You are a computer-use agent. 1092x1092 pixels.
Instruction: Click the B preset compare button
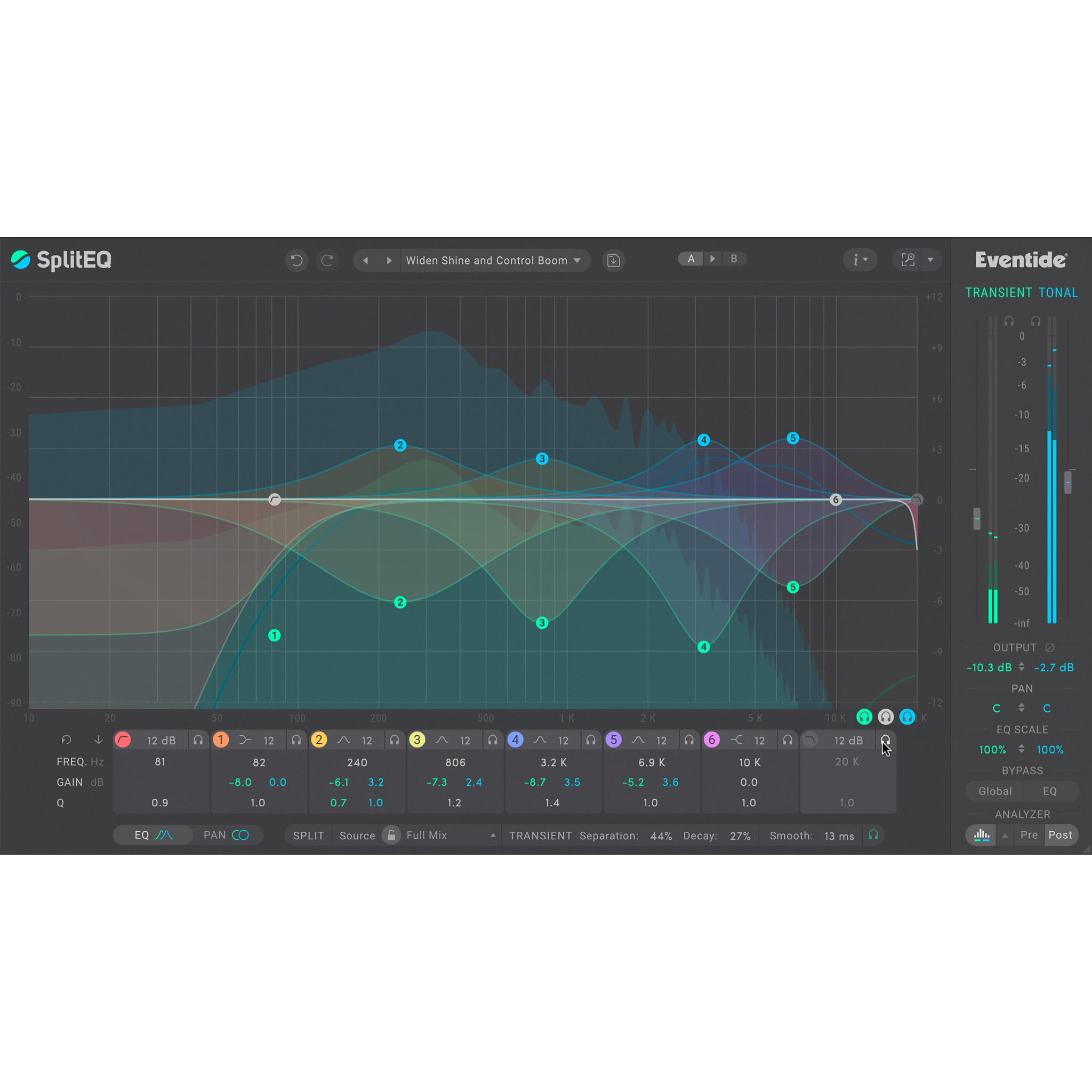click(x=734, y=258)
